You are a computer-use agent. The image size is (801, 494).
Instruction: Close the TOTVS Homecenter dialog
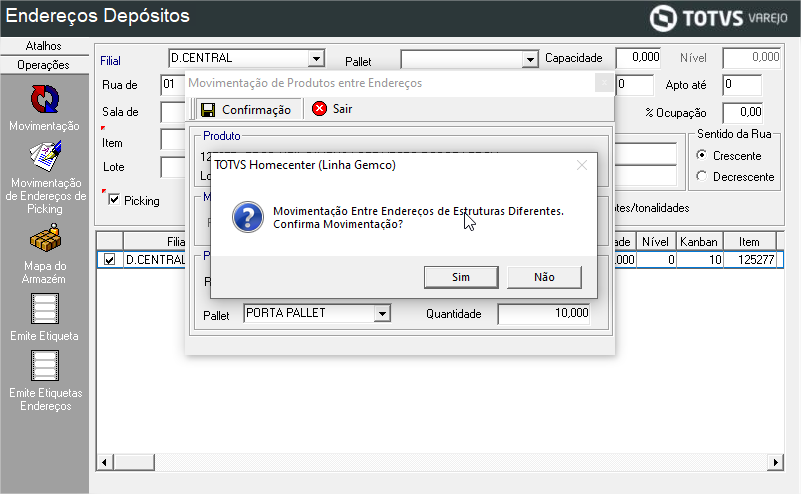point(581,165)
